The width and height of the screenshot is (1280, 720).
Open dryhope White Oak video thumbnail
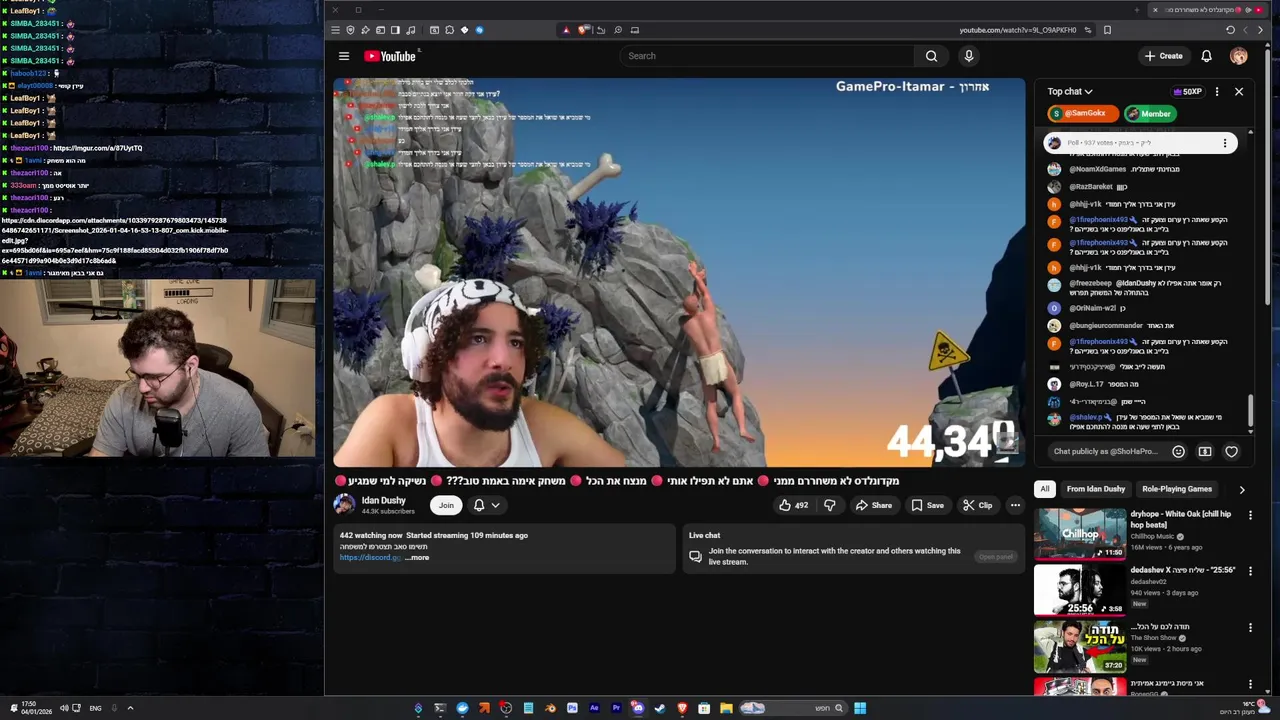click(x=1080, y=534)
